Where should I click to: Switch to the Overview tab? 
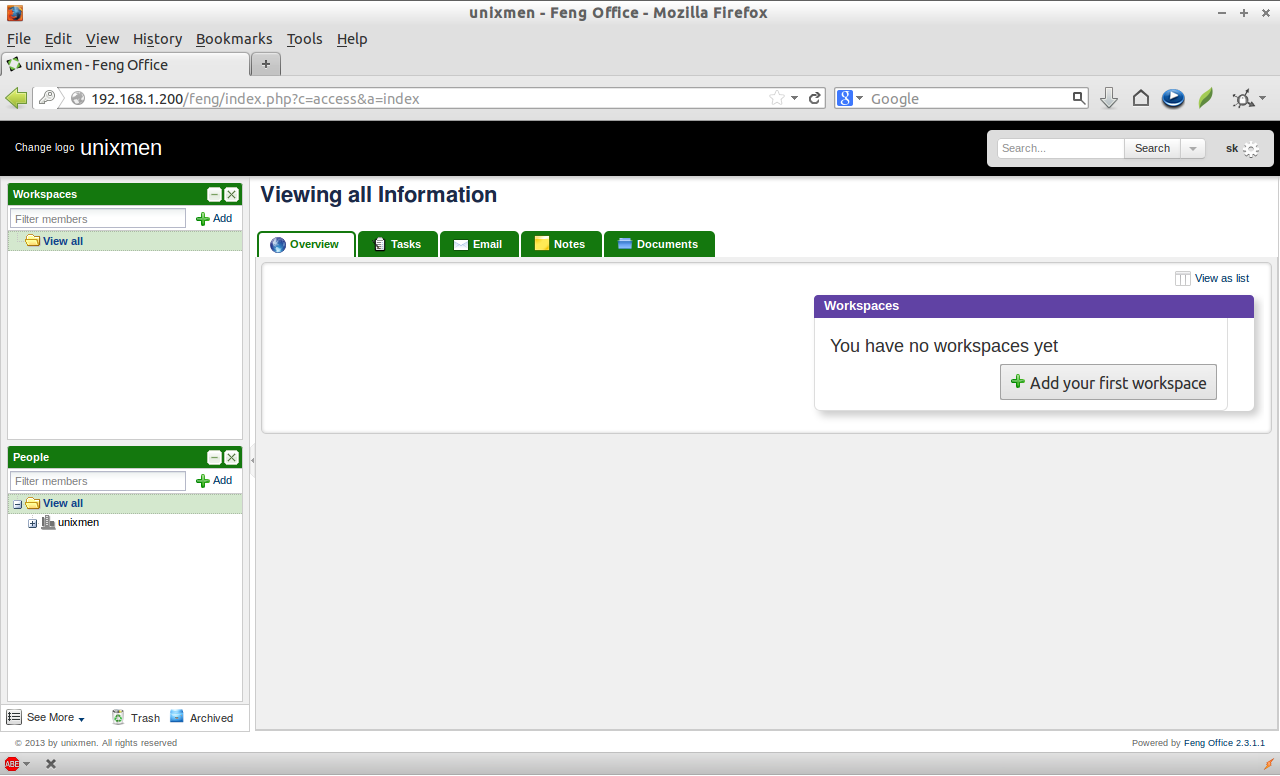(306, 244)
